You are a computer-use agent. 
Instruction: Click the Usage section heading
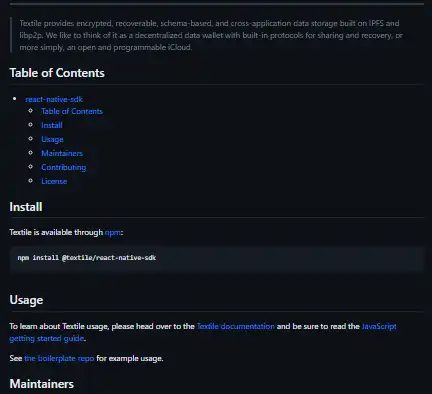(26, 300)
